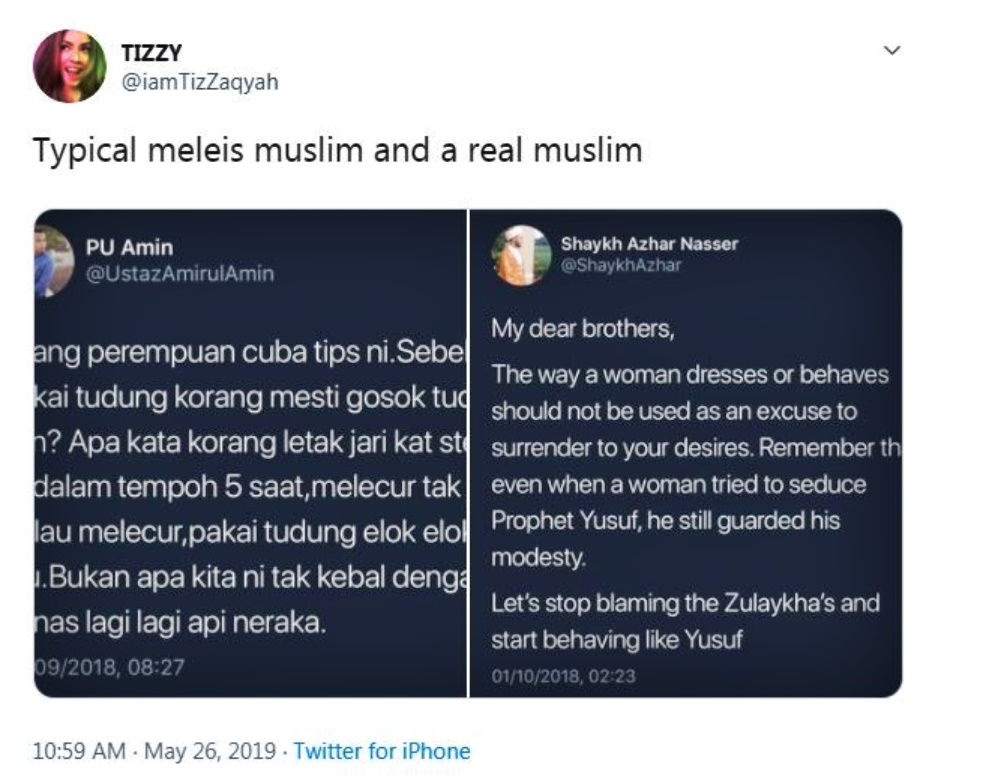Open the PU Amin screenshot image
Viewport: 985px width, 783px height.
tap(251, 453)
